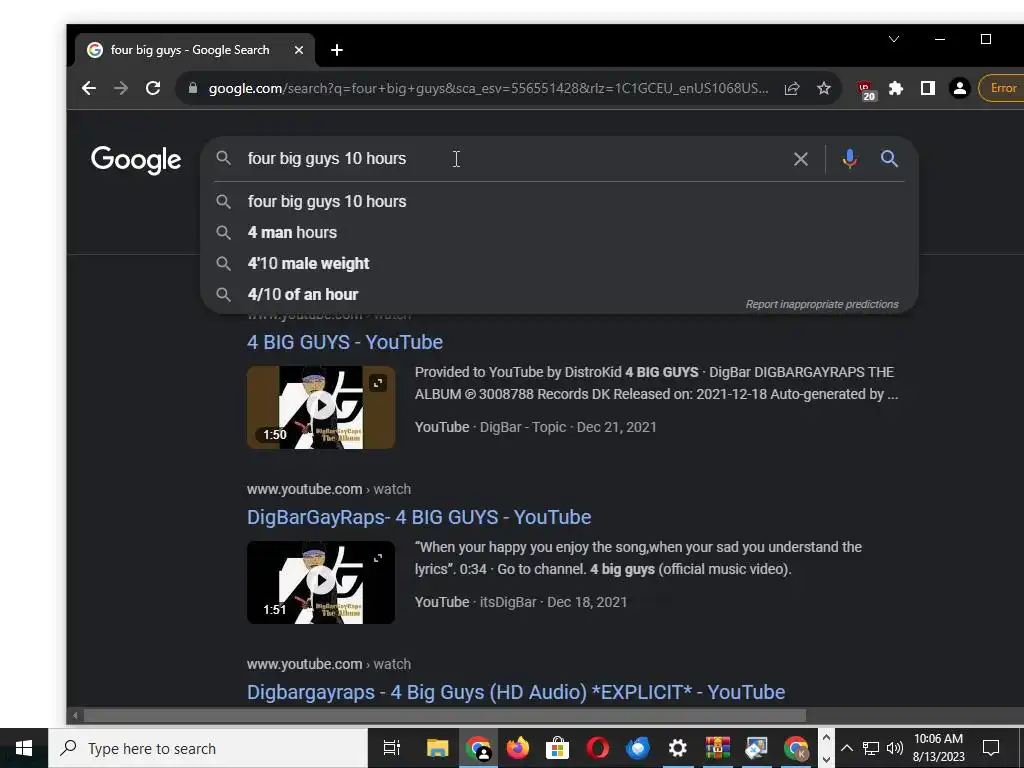Clear the search query with X
The image size is (1024, 768).
pos(801,159)
